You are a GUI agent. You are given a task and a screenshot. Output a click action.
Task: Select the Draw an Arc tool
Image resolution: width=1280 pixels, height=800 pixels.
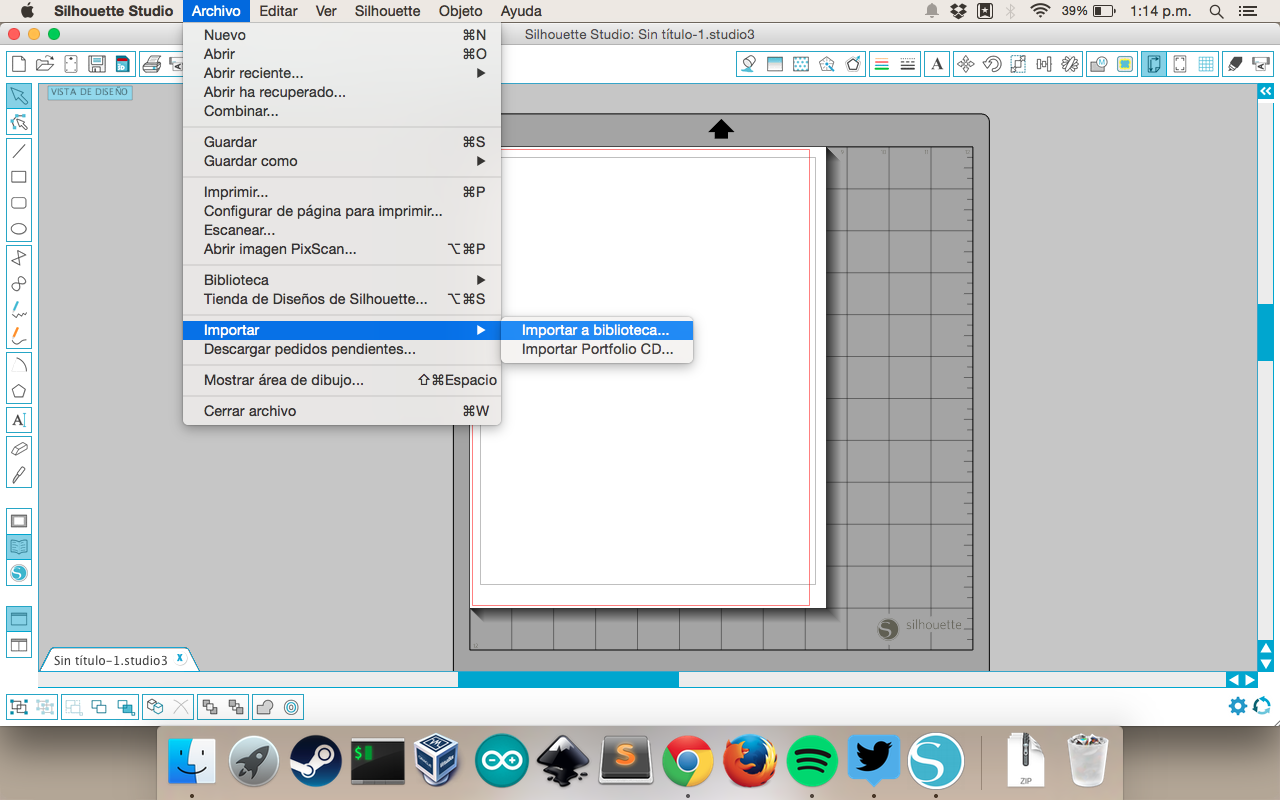pyautogui.click(x=18, y=365)
